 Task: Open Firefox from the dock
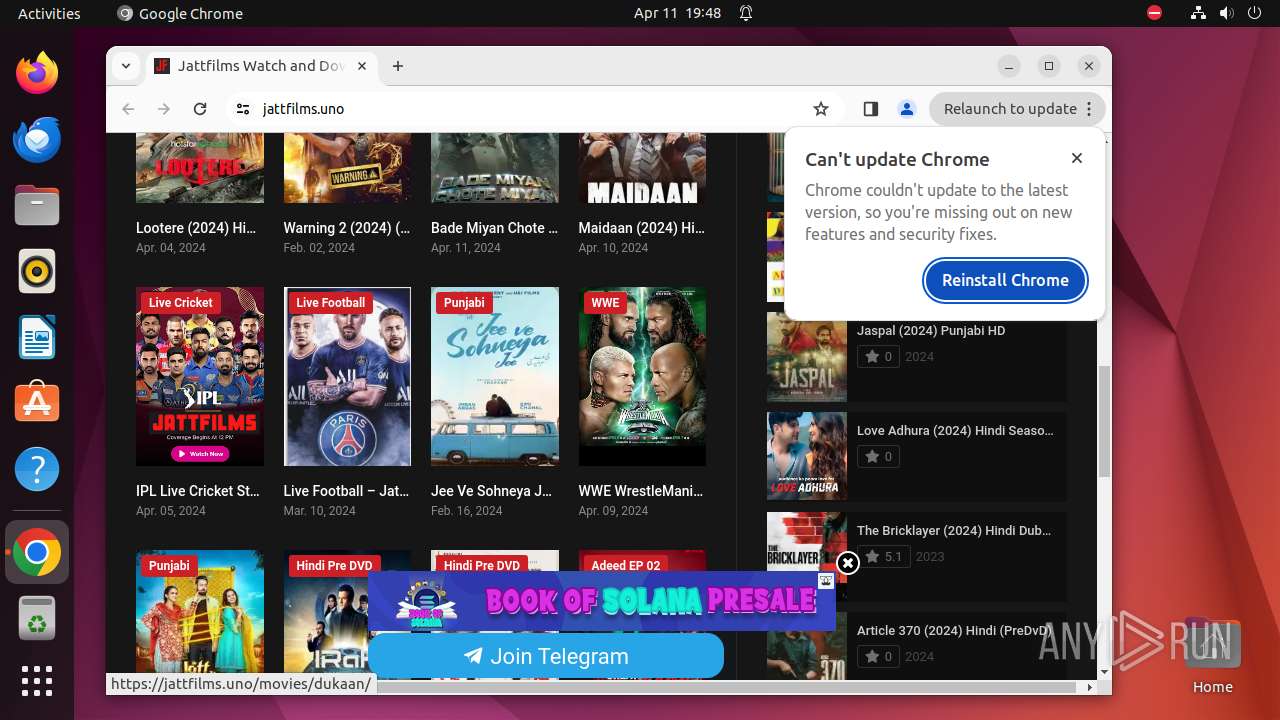(37, 73)
